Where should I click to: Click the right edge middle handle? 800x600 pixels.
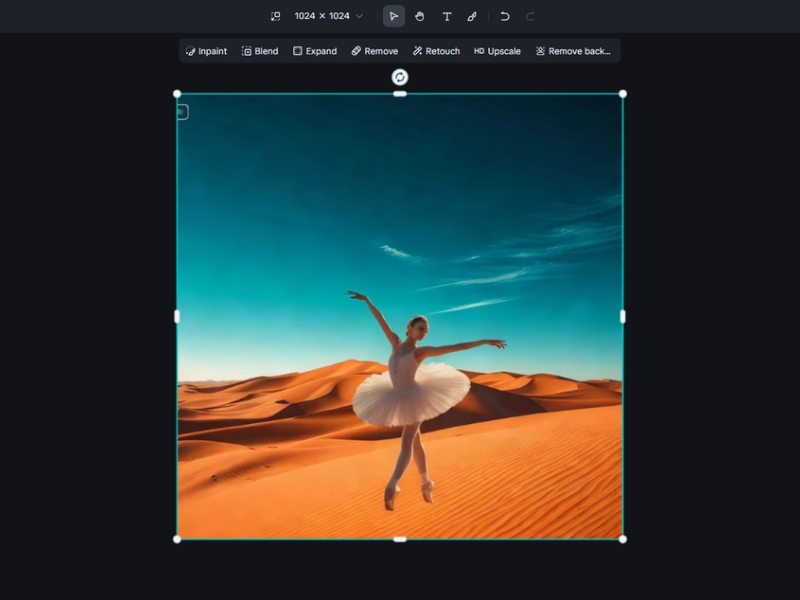coord(623,317)
